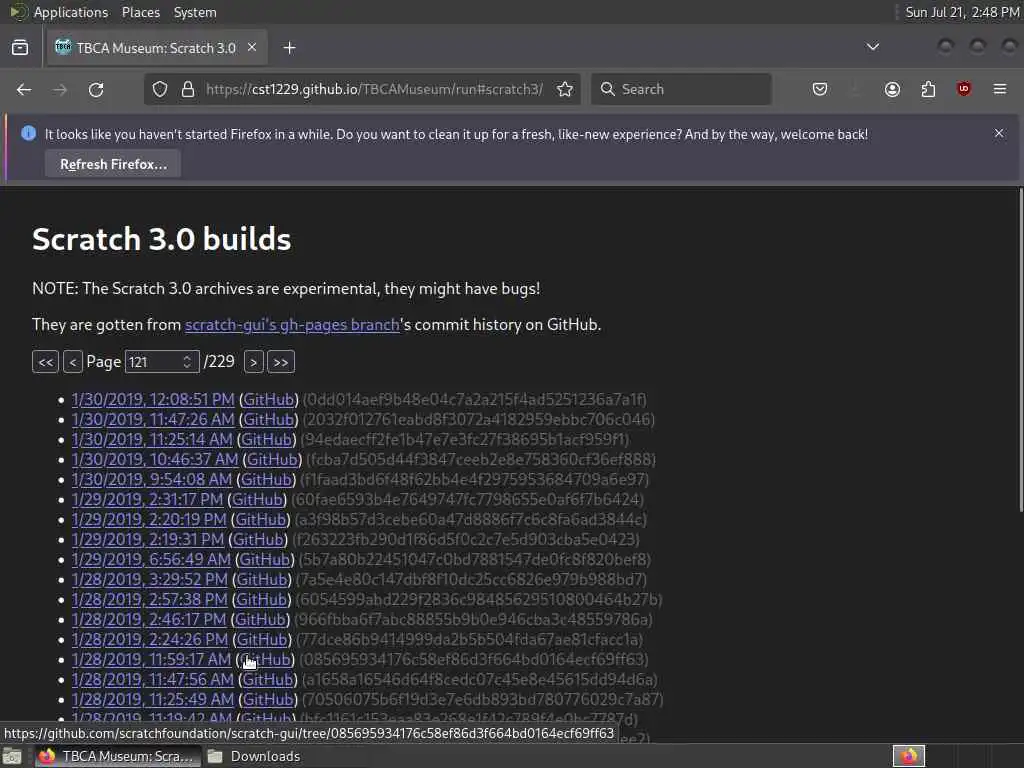
Task: Focus the address bar URL field
Action: pyautogui.click(x=374, y=89)
